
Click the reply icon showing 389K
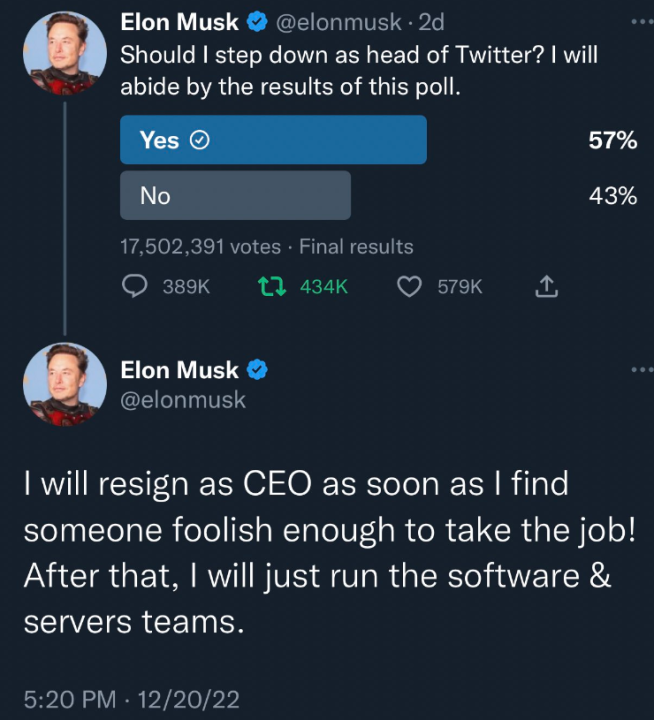click(135, 287)
